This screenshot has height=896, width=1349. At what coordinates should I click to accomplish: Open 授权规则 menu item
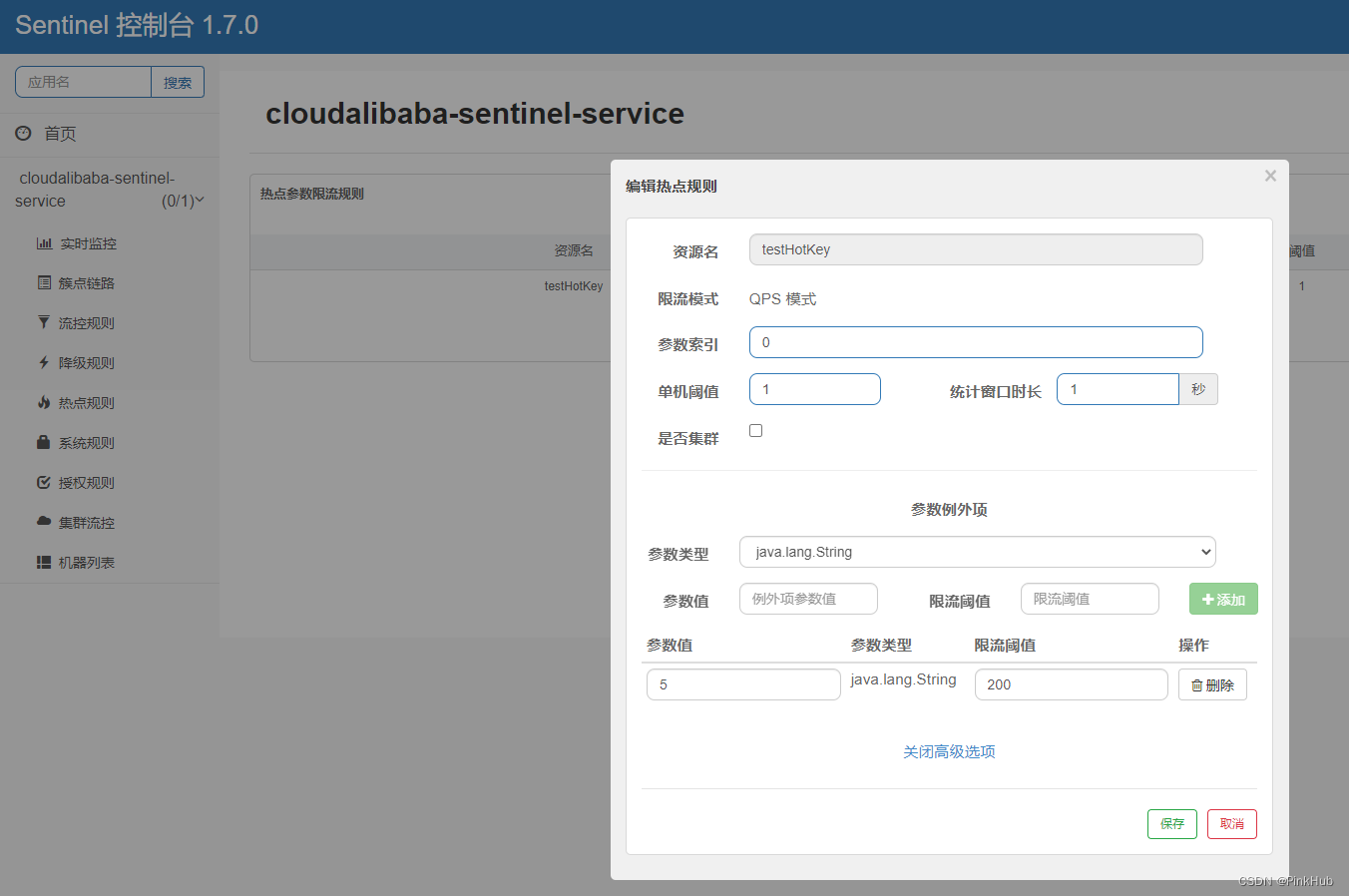87,483
